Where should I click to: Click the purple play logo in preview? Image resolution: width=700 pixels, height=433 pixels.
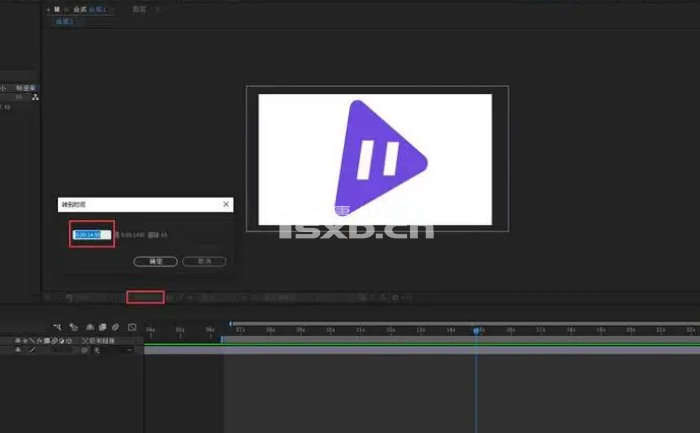(381, 158)
